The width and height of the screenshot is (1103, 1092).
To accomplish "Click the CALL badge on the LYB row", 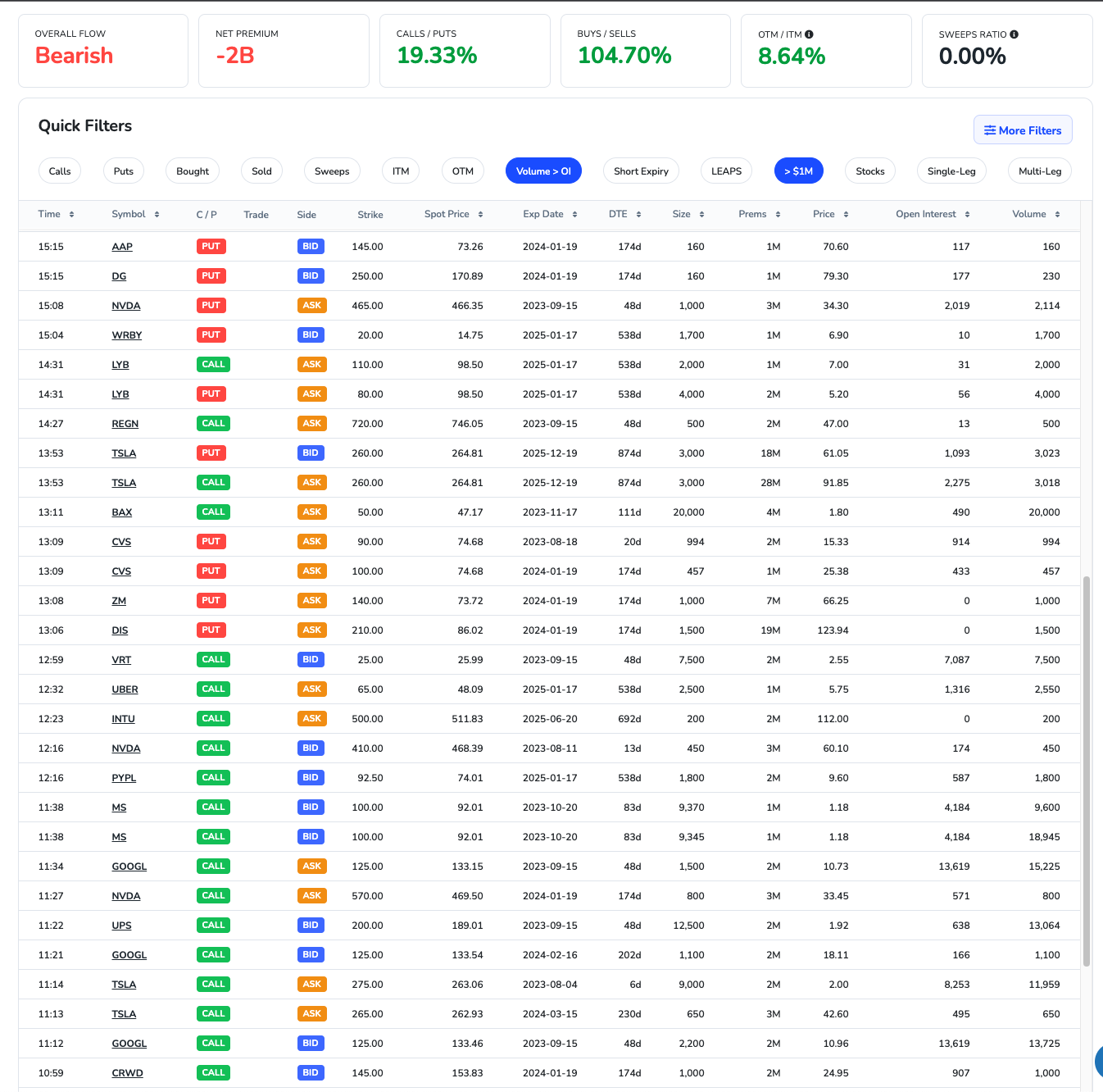I will click(x=213, y=364).
